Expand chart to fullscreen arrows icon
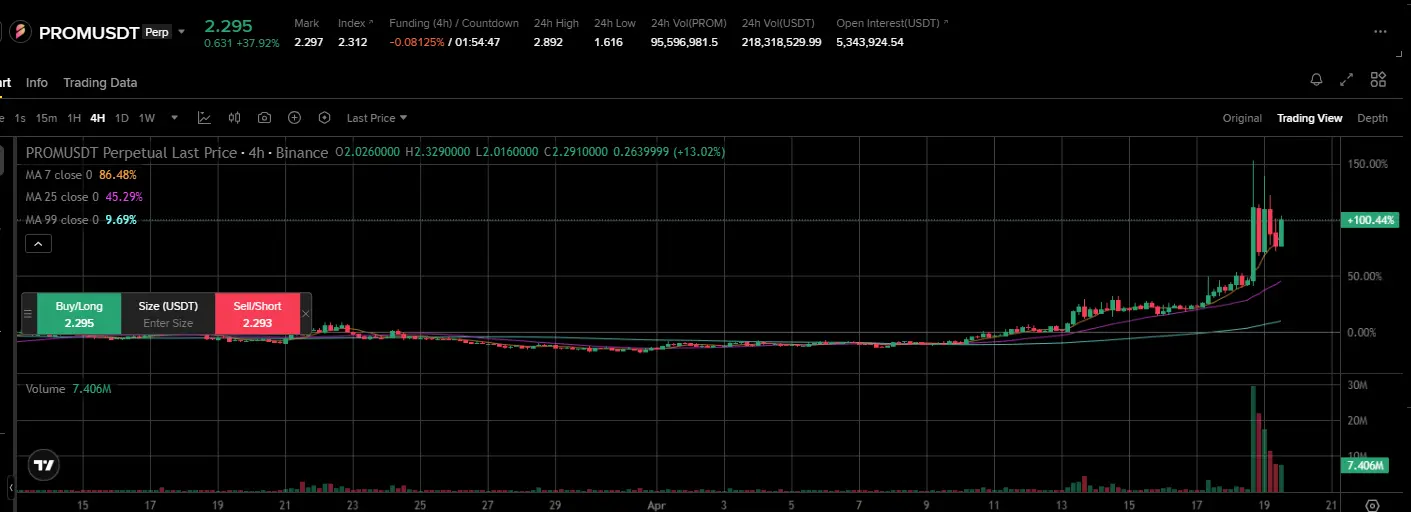Viewport: 1411px width, 512px height. tap(1347, 80)
